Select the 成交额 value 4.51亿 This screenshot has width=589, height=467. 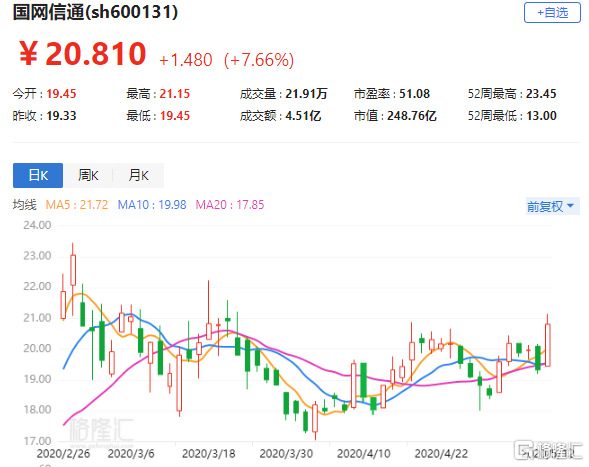(303, 116)
